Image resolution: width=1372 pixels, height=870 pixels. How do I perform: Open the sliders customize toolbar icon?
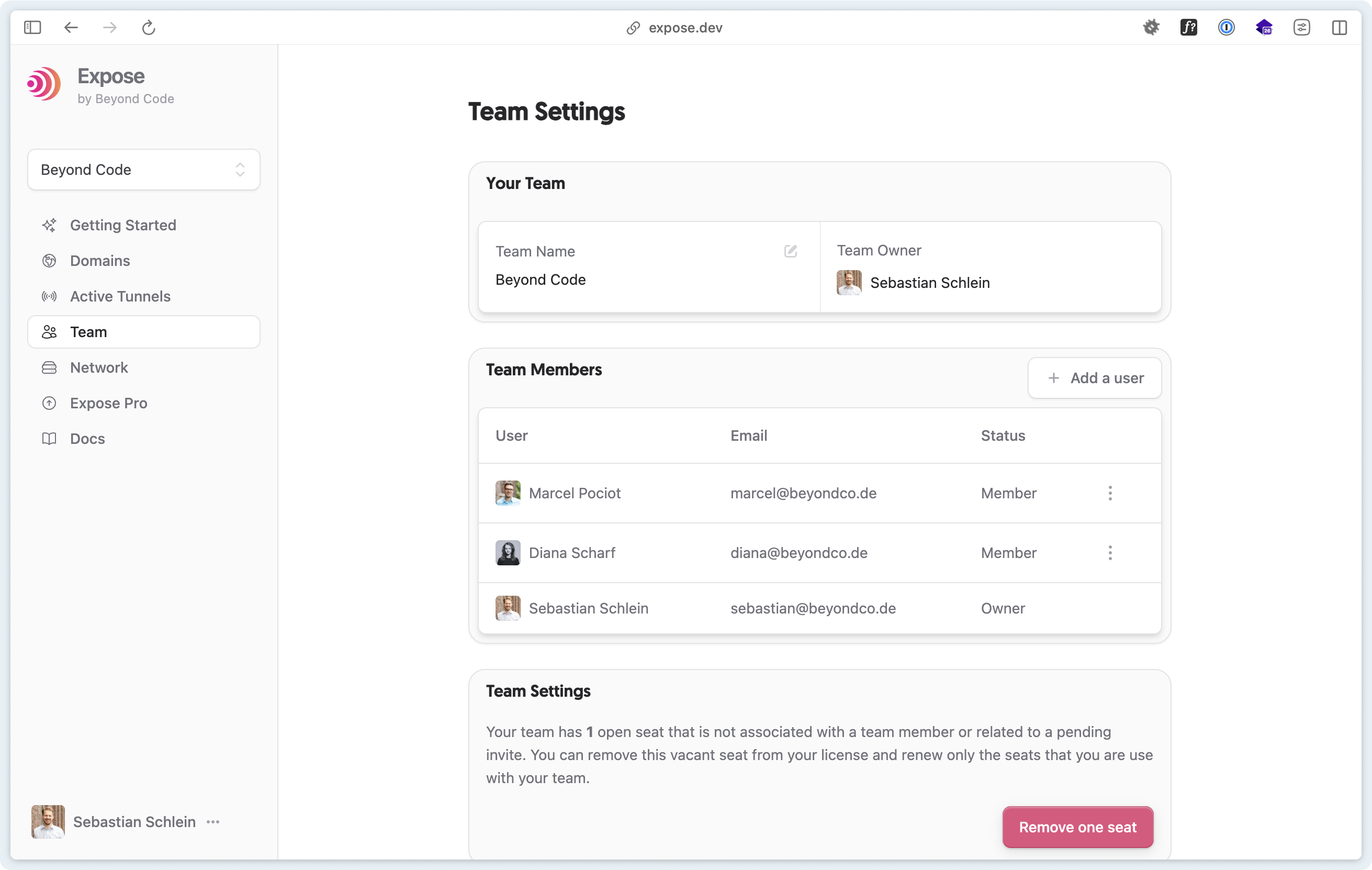pyautogui.click(x=1301, y=27)
